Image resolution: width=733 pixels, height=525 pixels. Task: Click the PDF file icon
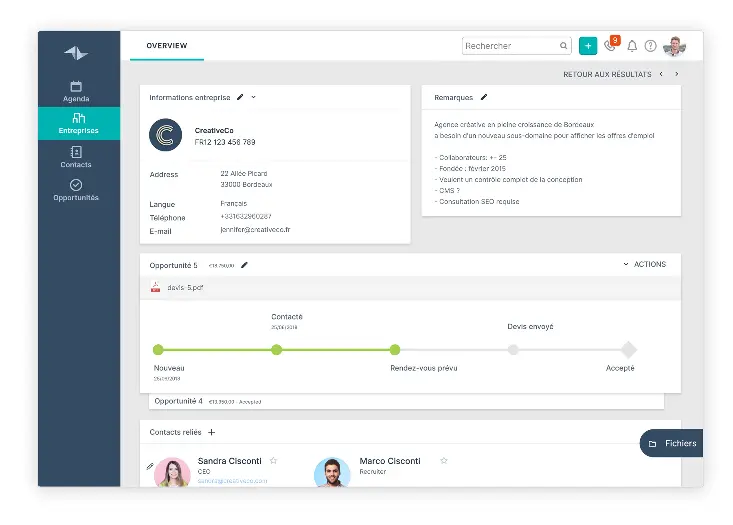point(155,287)
